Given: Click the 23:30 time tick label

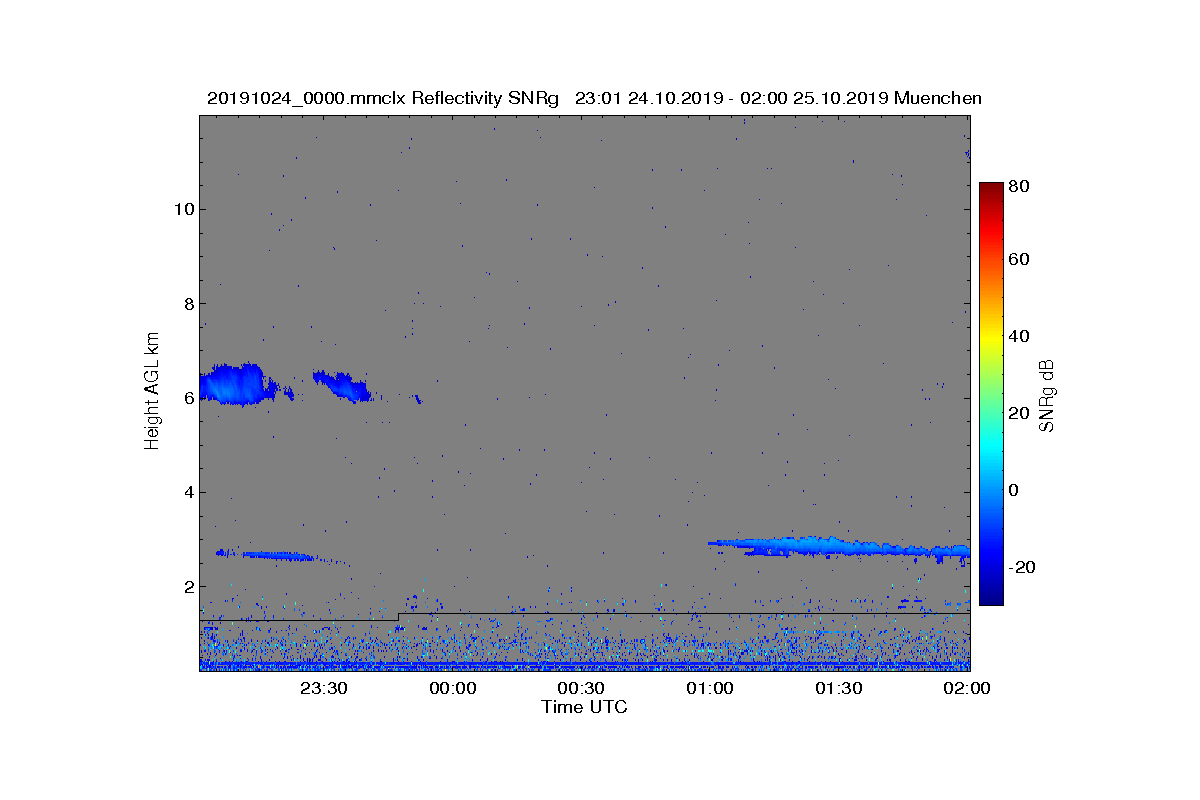Looking at the screenshot, I should coord(324,688).
